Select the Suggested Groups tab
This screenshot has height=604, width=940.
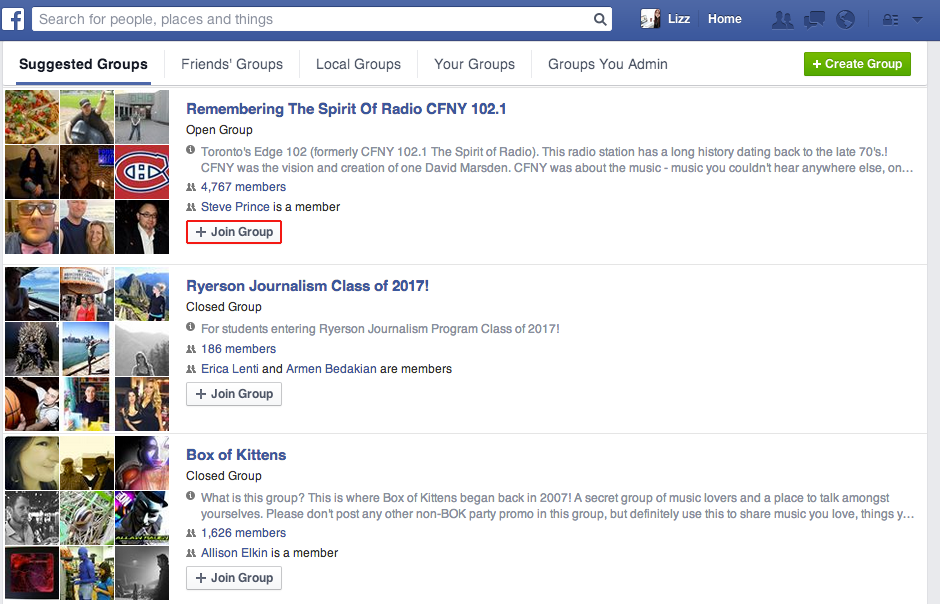tap(83, 64)
